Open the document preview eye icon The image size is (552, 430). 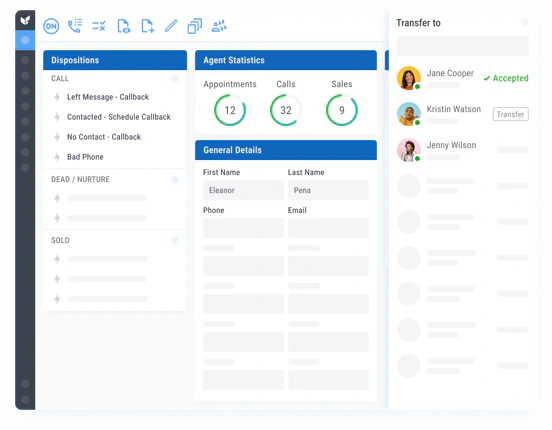point(123,26)
